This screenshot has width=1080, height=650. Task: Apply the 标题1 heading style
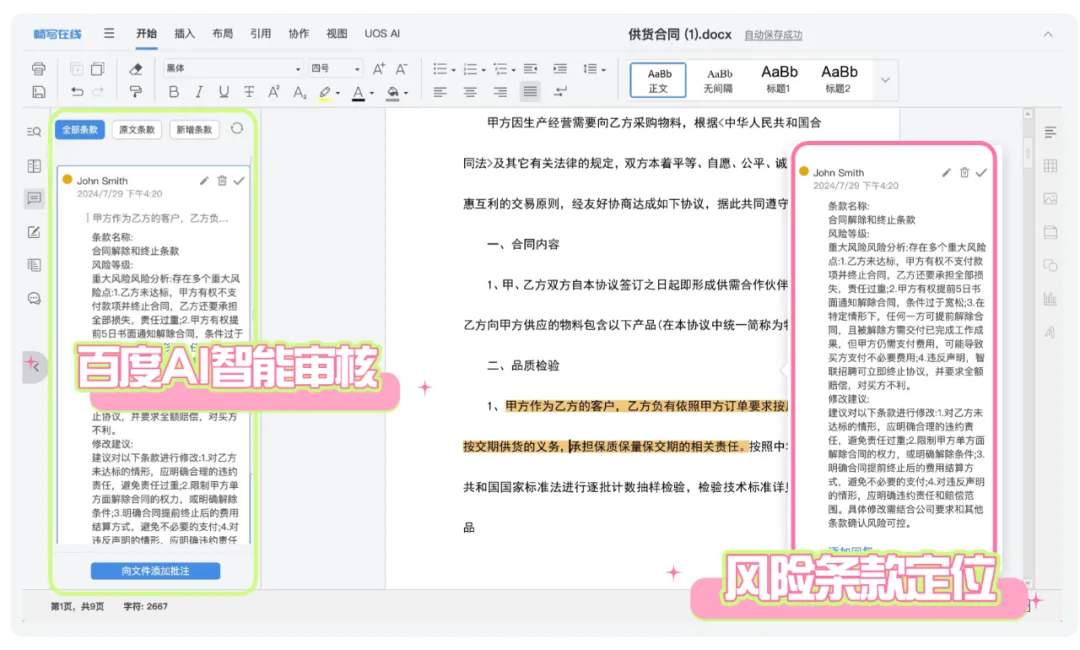point(779,80)
